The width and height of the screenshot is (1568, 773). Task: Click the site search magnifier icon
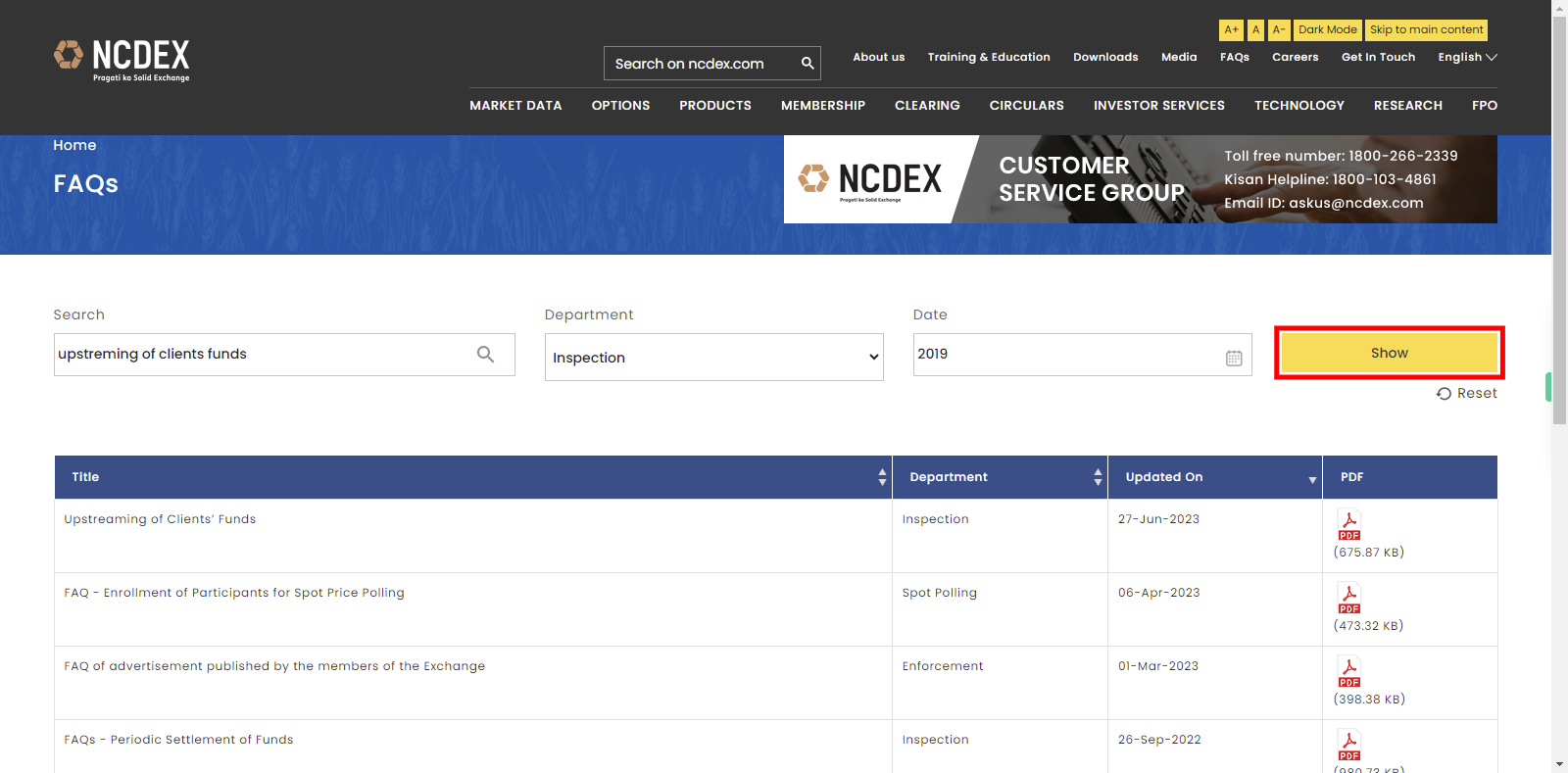[808, 64]
